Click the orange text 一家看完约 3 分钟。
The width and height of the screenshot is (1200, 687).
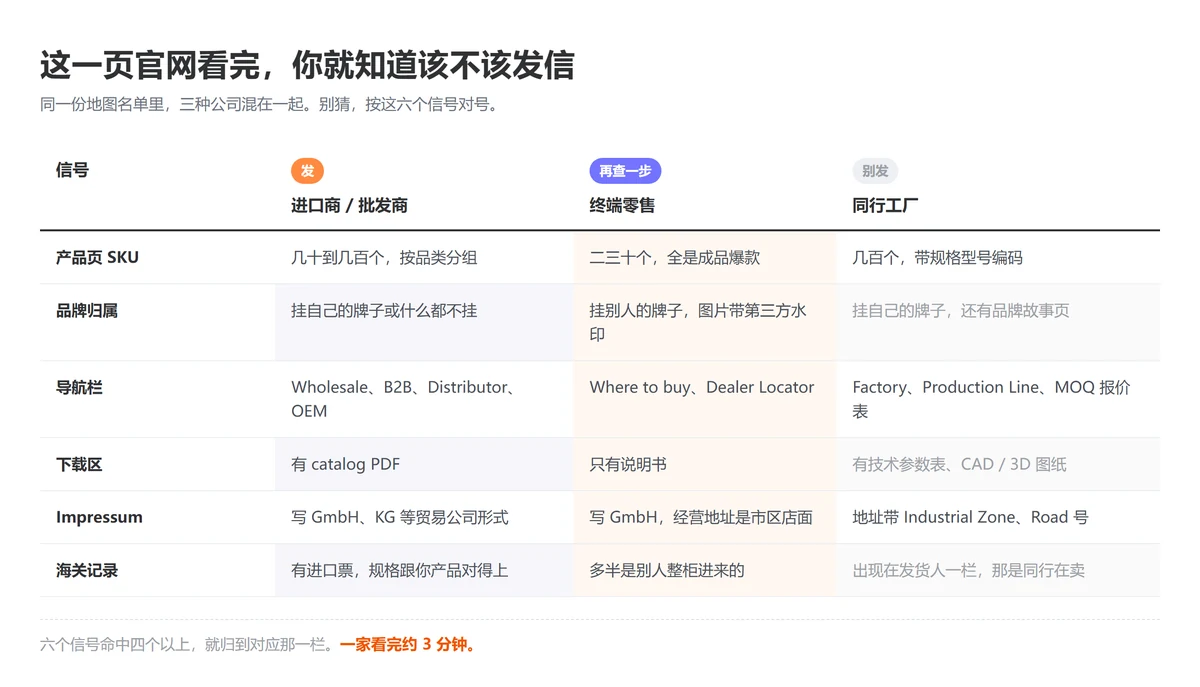point(409,645)
